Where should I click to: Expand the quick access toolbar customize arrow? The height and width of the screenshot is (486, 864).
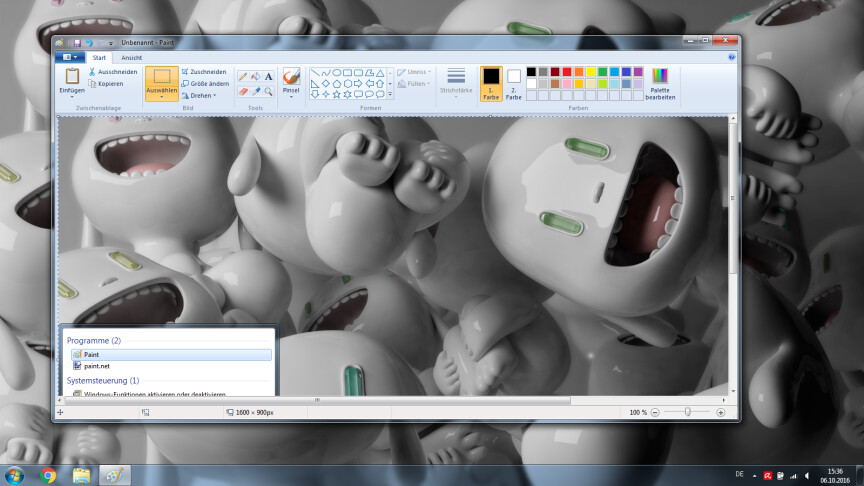pos(111,43)
